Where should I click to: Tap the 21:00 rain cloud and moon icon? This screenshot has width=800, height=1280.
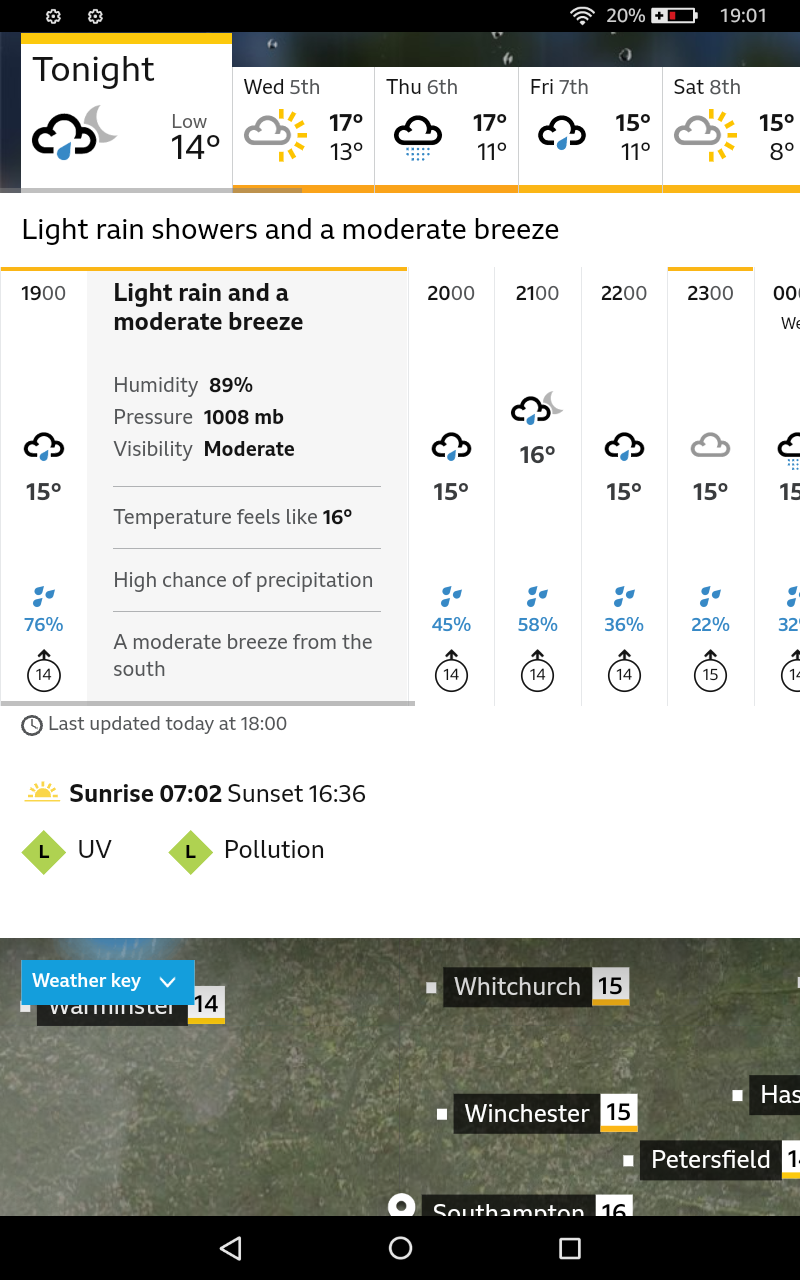pos(537,408)
